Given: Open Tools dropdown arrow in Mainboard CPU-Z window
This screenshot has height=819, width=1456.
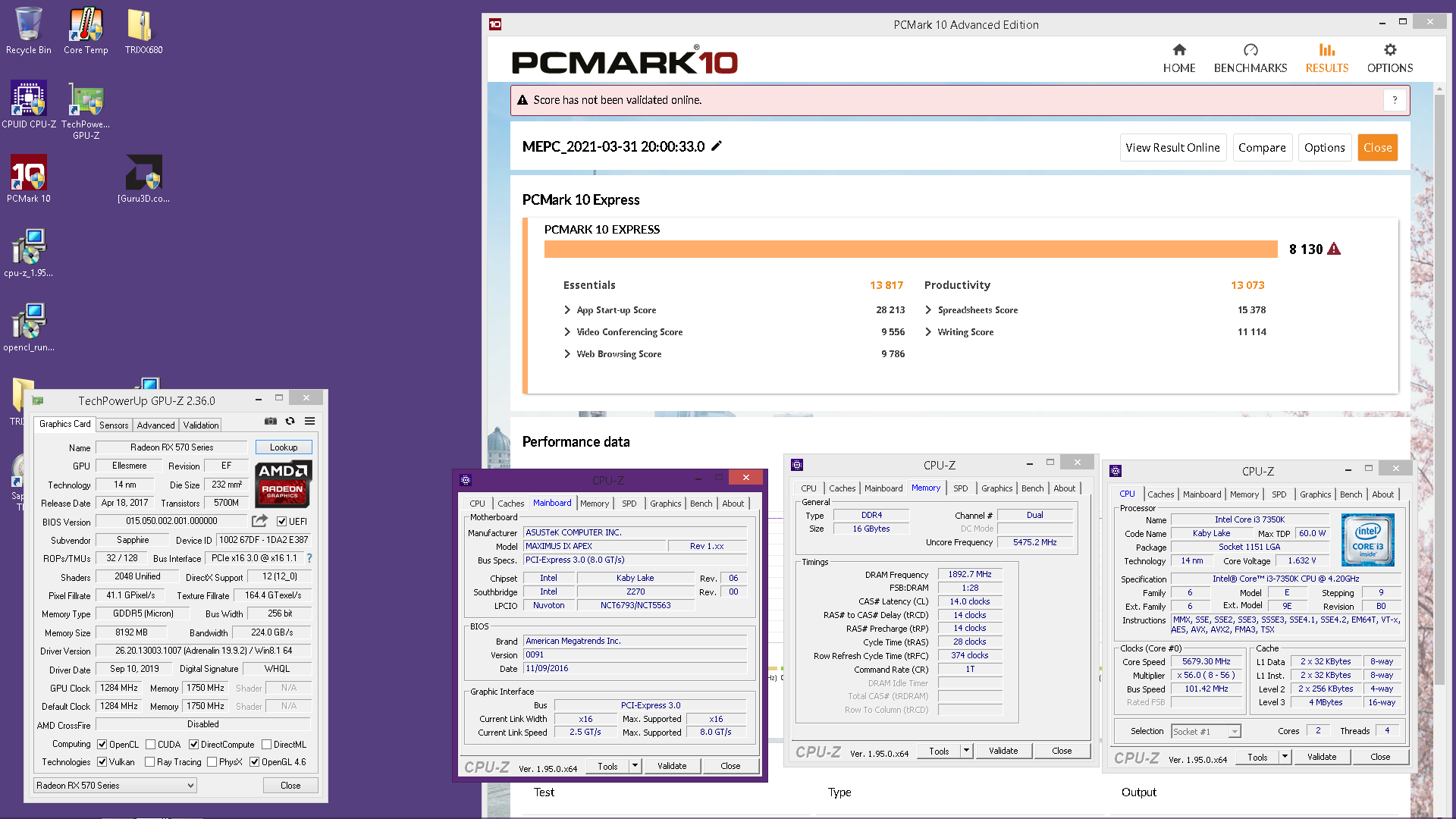Looking at the screenshot, I should [635, 766].
